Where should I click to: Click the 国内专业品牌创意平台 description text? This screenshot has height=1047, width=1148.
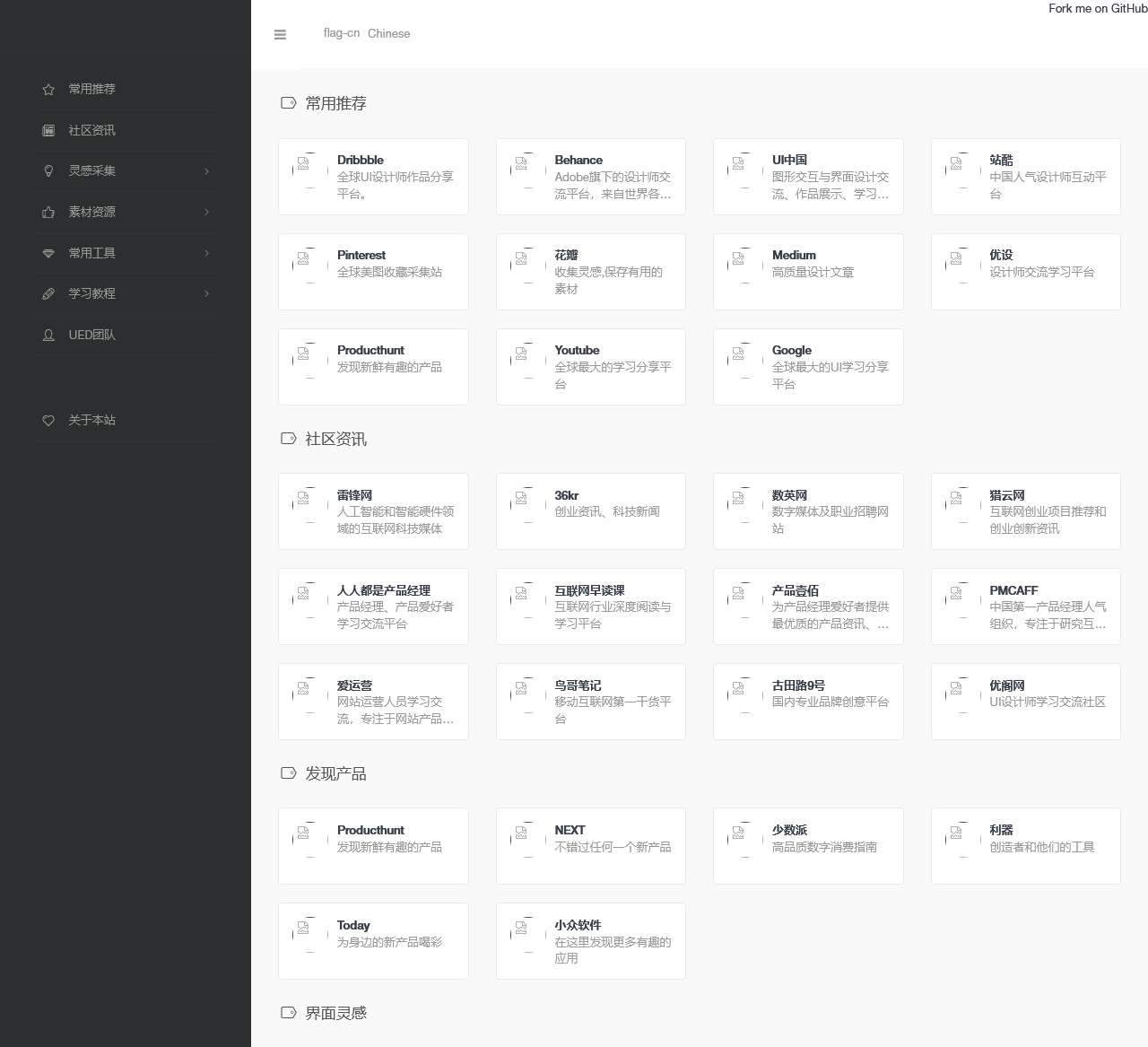pyautogui.click(x=831, y=702)
